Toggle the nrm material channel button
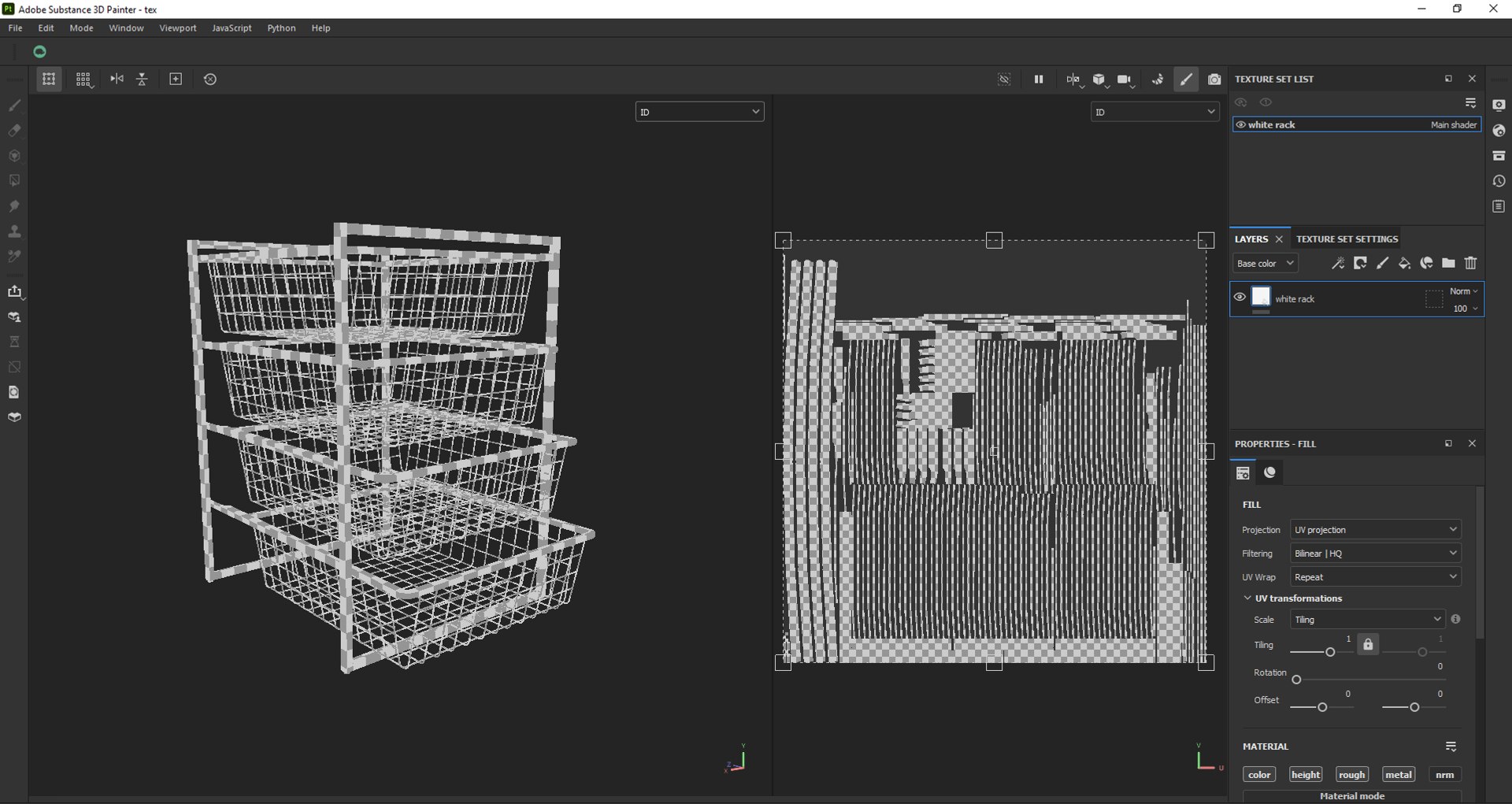 click(1444, 774)
